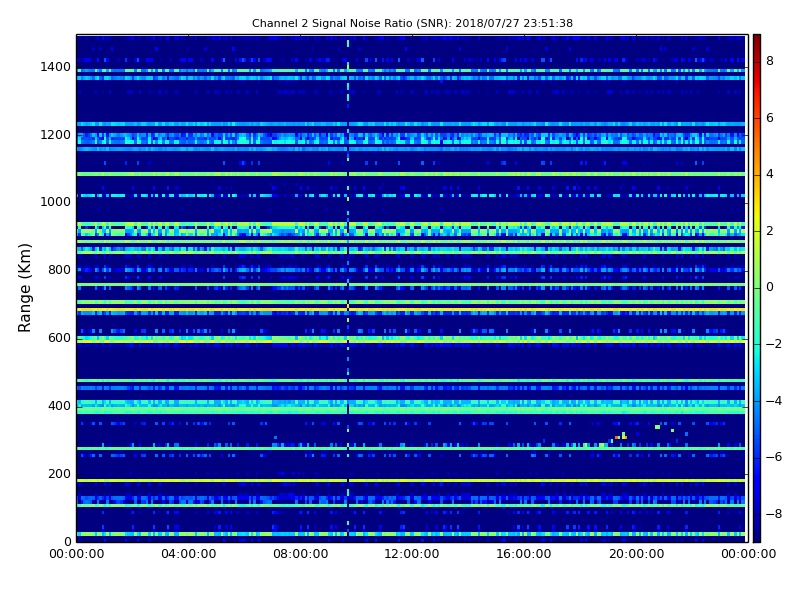Click the colorbar label −2

pyautogui.click(x=774, y=344)
